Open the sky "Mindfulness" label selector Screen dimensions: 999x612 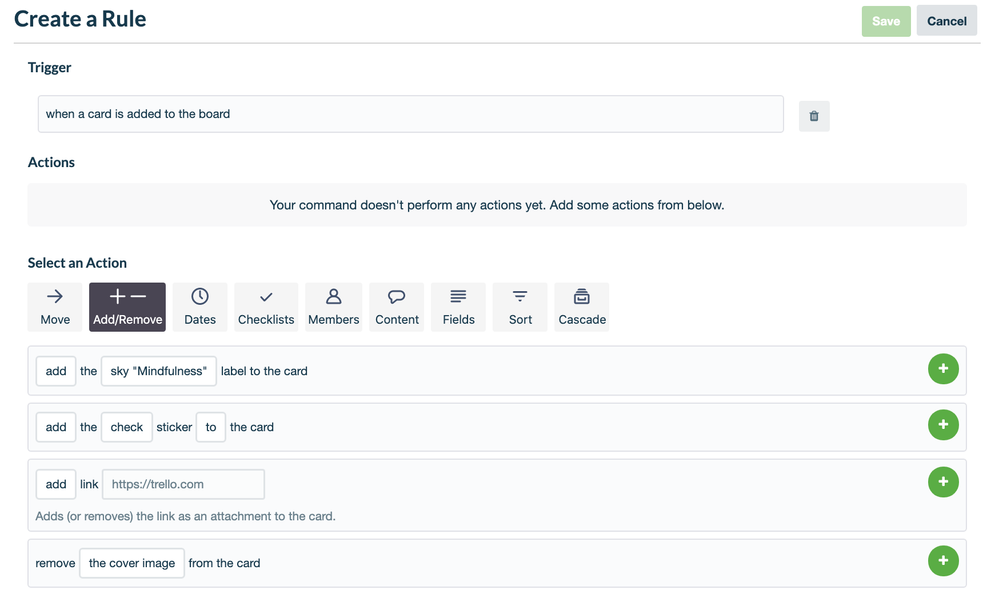[159, 371]
